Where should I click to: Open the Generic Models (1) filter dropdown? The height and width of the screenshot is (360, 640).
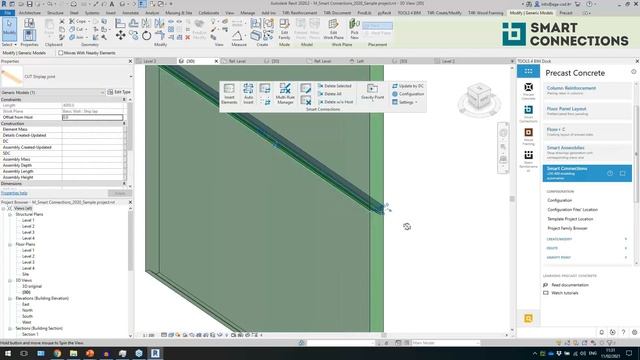102,92
